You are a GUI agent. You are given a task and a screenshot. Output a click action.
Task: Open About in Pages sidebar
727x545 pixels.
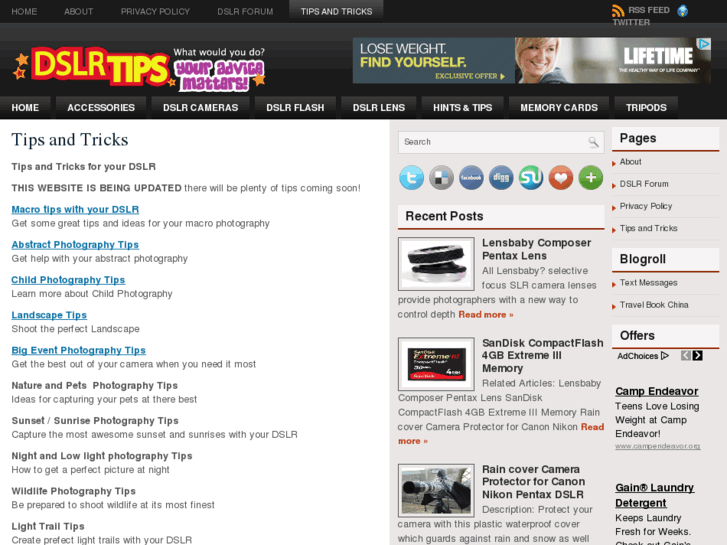pos(631,162)
